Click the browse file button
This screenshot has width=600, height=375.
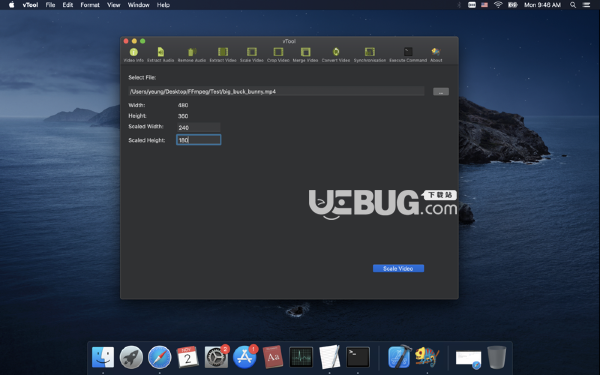click(441, 92)
